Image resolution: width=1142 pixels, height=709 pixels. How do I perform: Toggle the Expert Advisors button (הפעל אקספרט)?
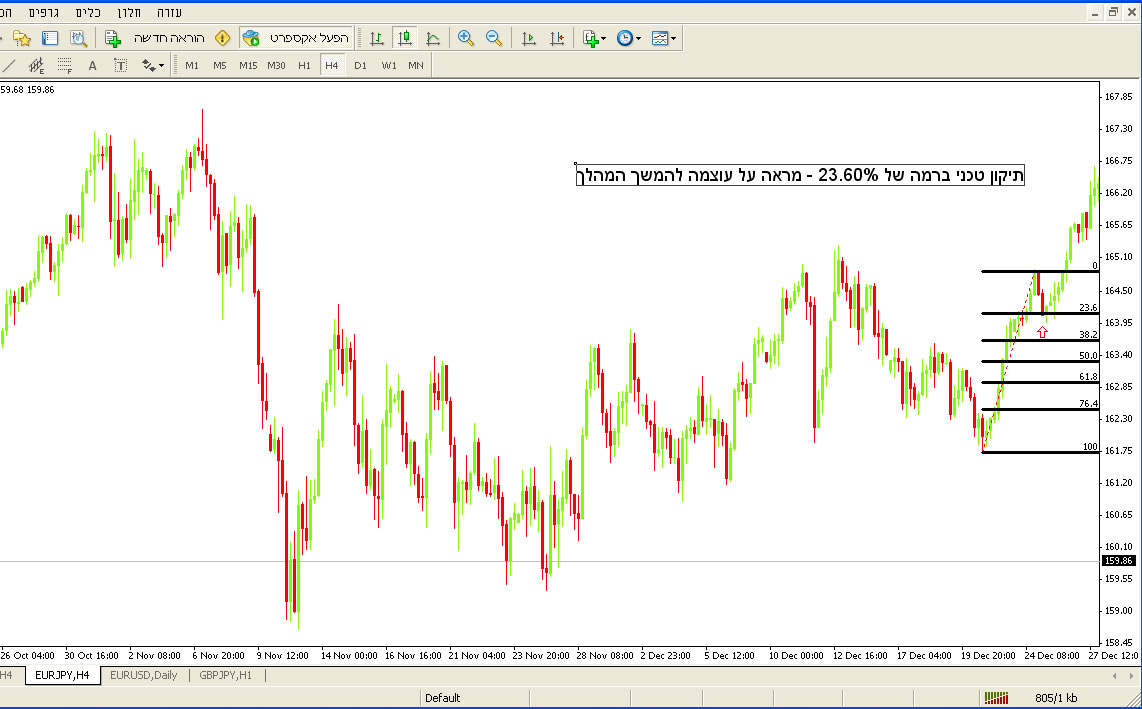[x=296, y=38]
